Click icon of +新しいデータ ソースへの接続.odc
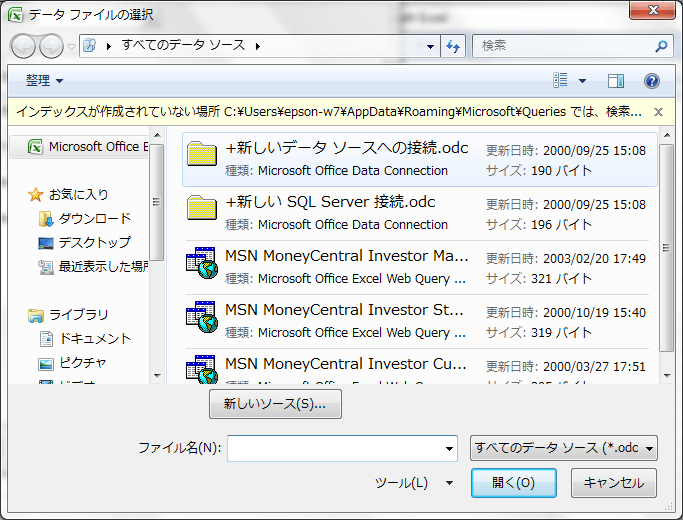The width and height of the screenshot is (683, 520). pyautogui.click(x=202, y=154)
